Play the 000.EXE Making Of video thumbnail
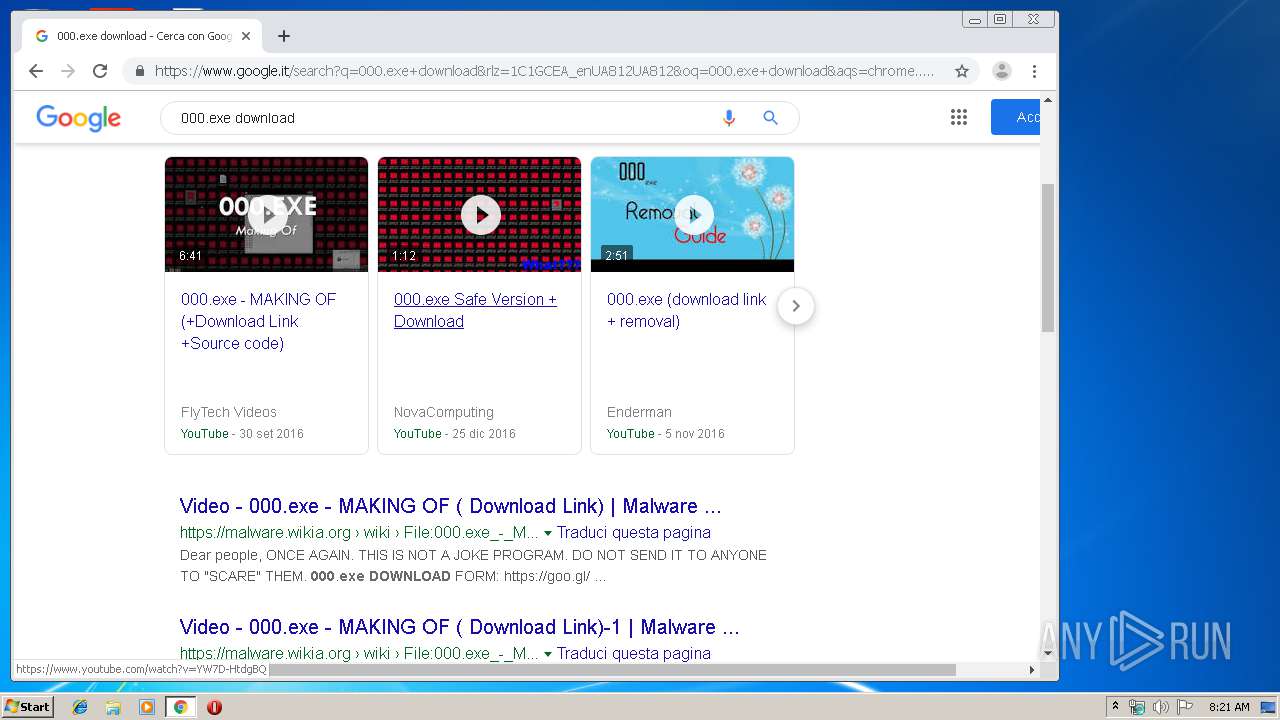The width and height of the screenshot is (1280, 720). point(267,214)
